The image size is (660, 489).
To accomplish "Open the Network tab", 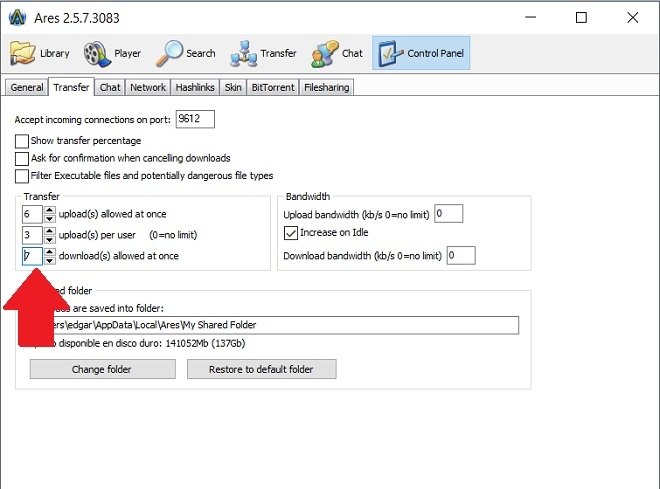I will 148,88.
